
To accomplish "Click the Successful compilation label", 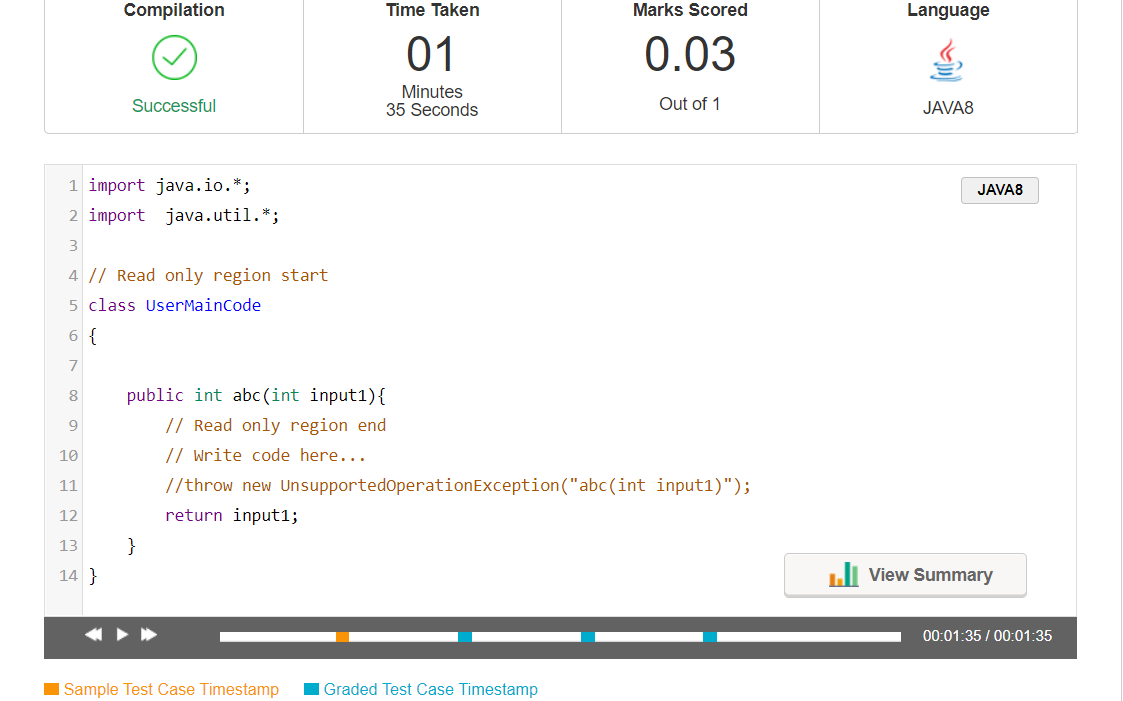I will pos(174,105).
